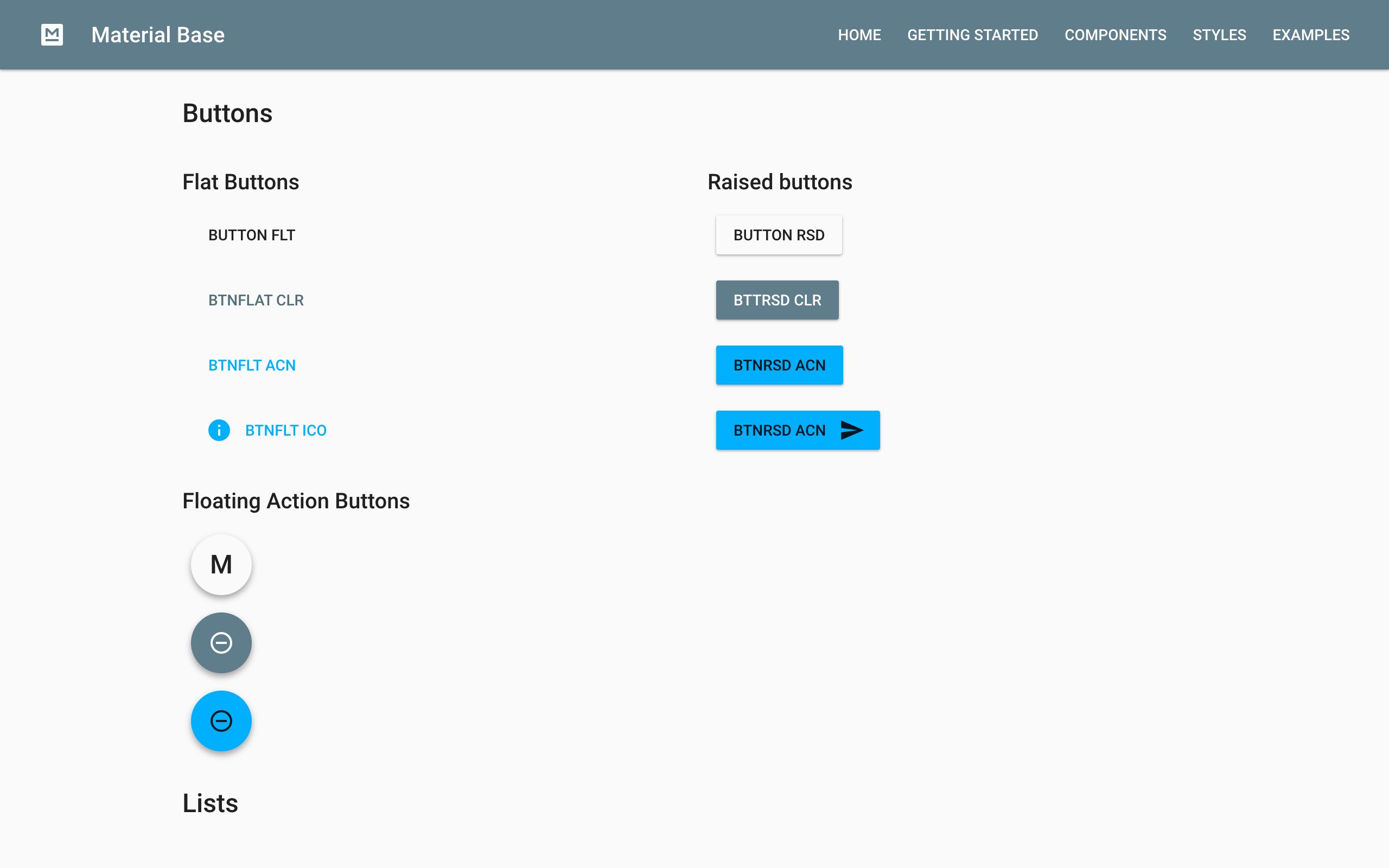This screenshot has width=1389, height=868.
Task: Click the minus icon on dark floating action button
Action: point(221,642)
